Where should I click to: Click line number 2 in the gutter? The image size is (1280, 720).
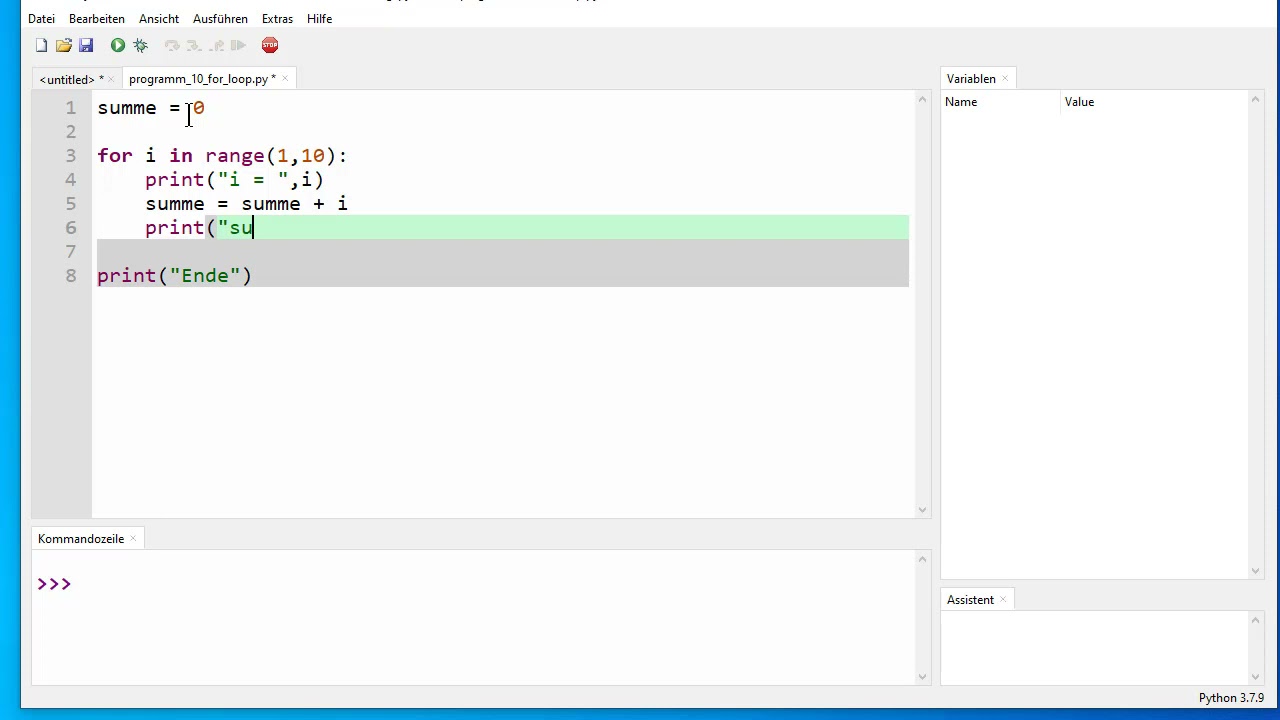tap(70, 132)
